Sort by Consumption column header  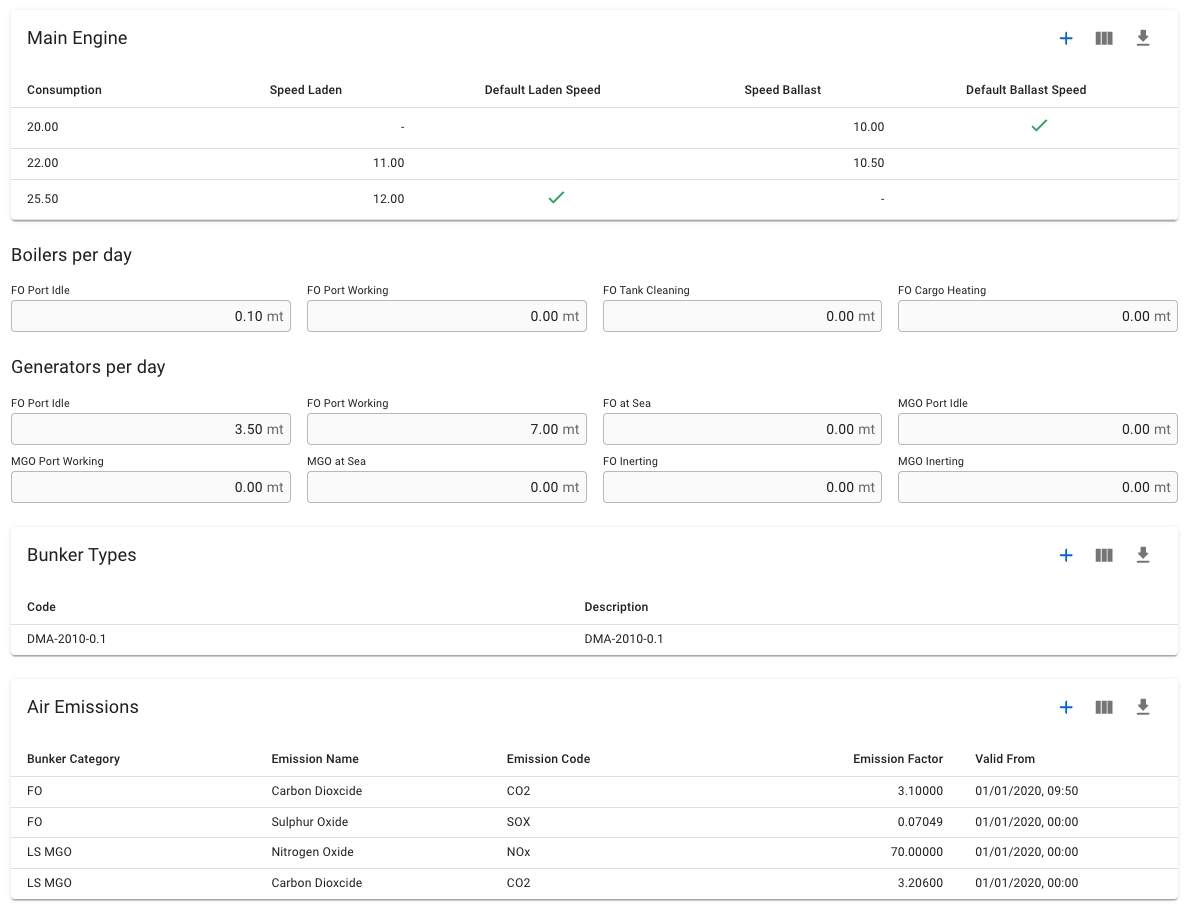(x=64, y=90)
